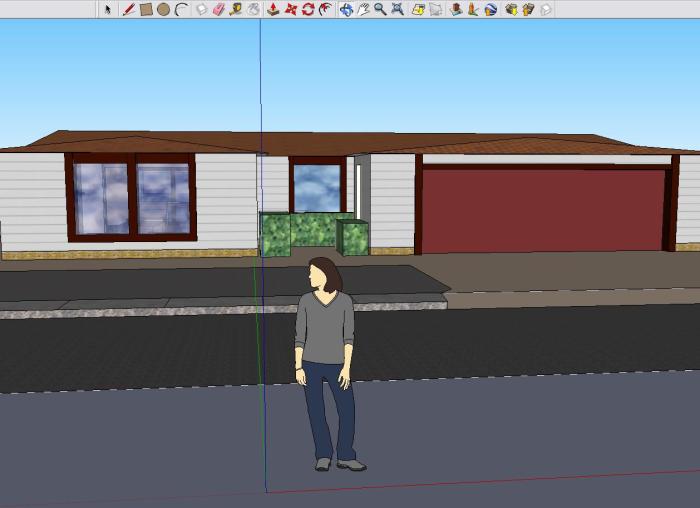This screenshot has height=508, width=700.
Task: Activate the Push/Pull tool
Action: pyautogui.click(x=273, y=9)
